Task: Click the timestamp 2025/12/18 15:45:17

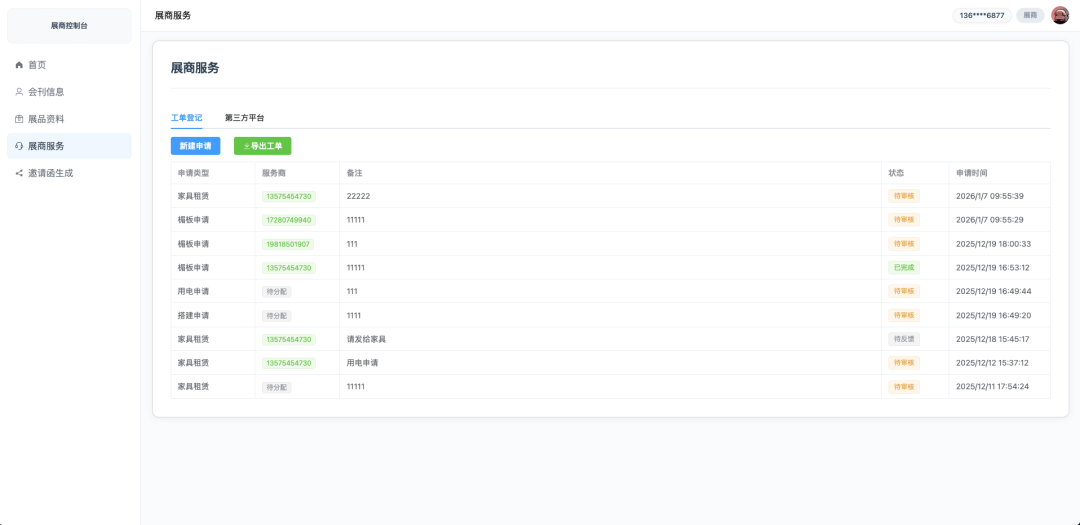Action: pos(993,339)
